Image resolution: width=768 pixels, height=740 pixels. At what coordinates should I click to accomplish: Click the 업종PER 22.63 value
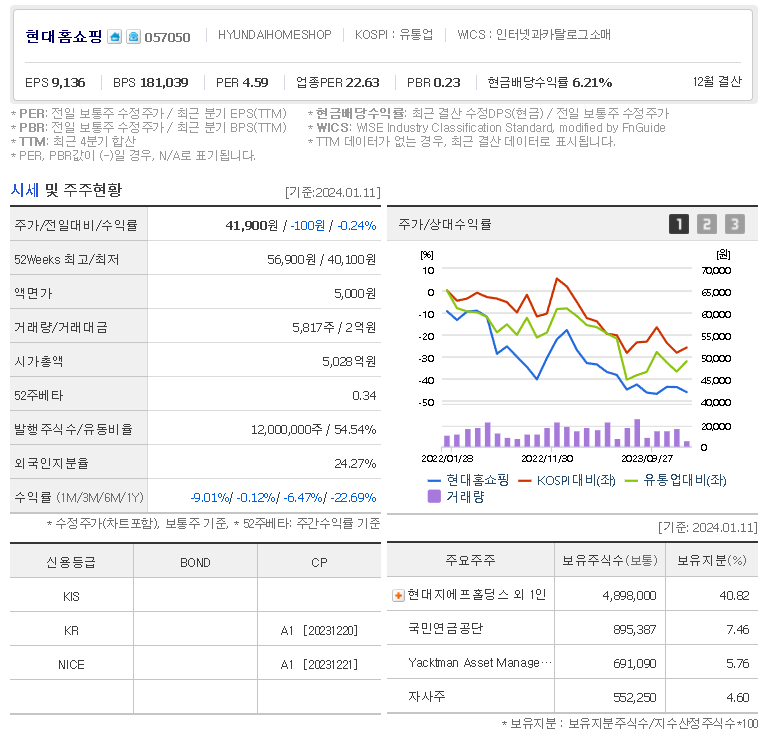pyautogui.click(x=362, y=82)
